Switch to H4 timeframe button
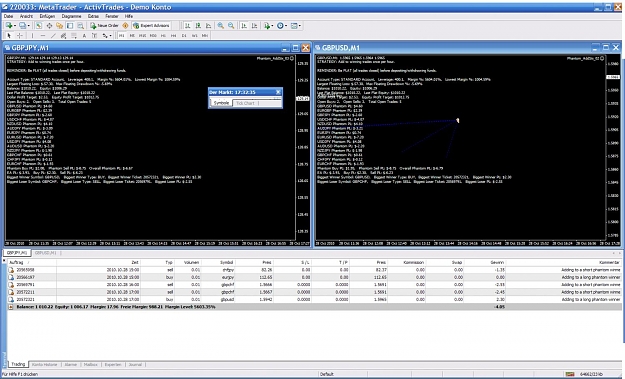This screenshot has width=625, height=379. point(174,35)
